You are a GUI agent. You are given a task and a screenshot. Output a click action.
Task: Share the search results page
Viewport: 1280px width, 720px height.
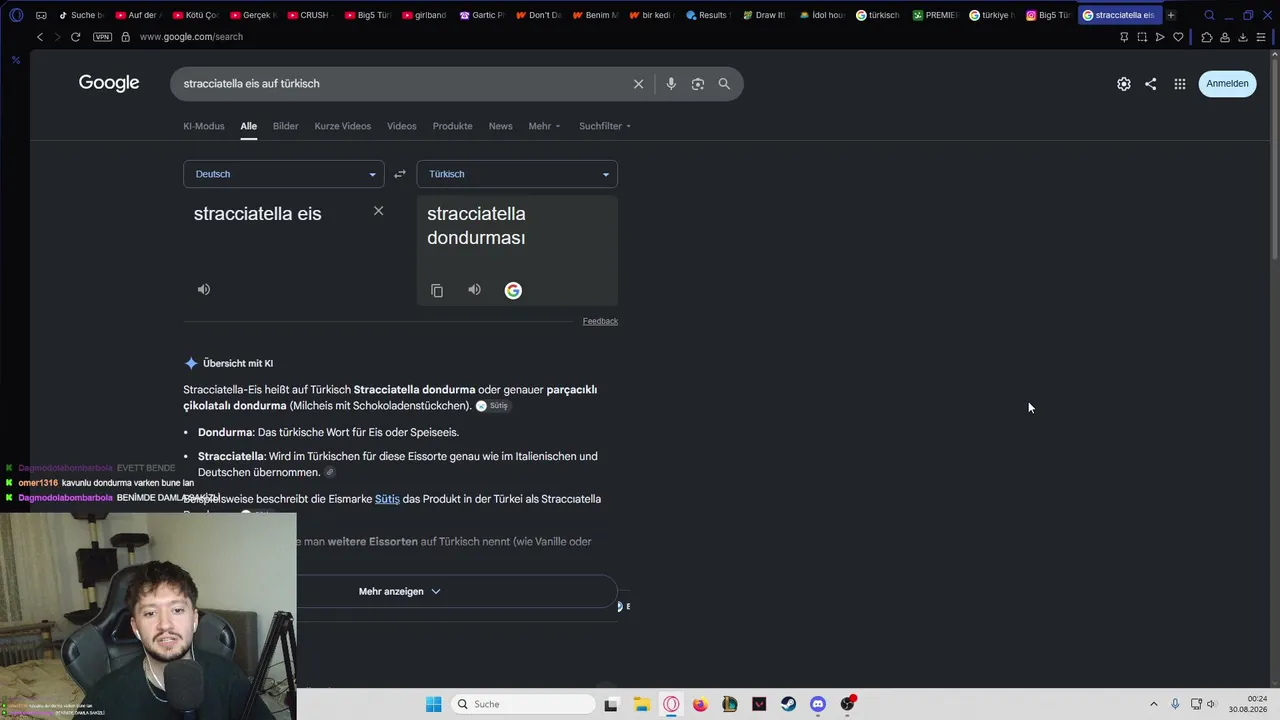tap(1150, 84)
